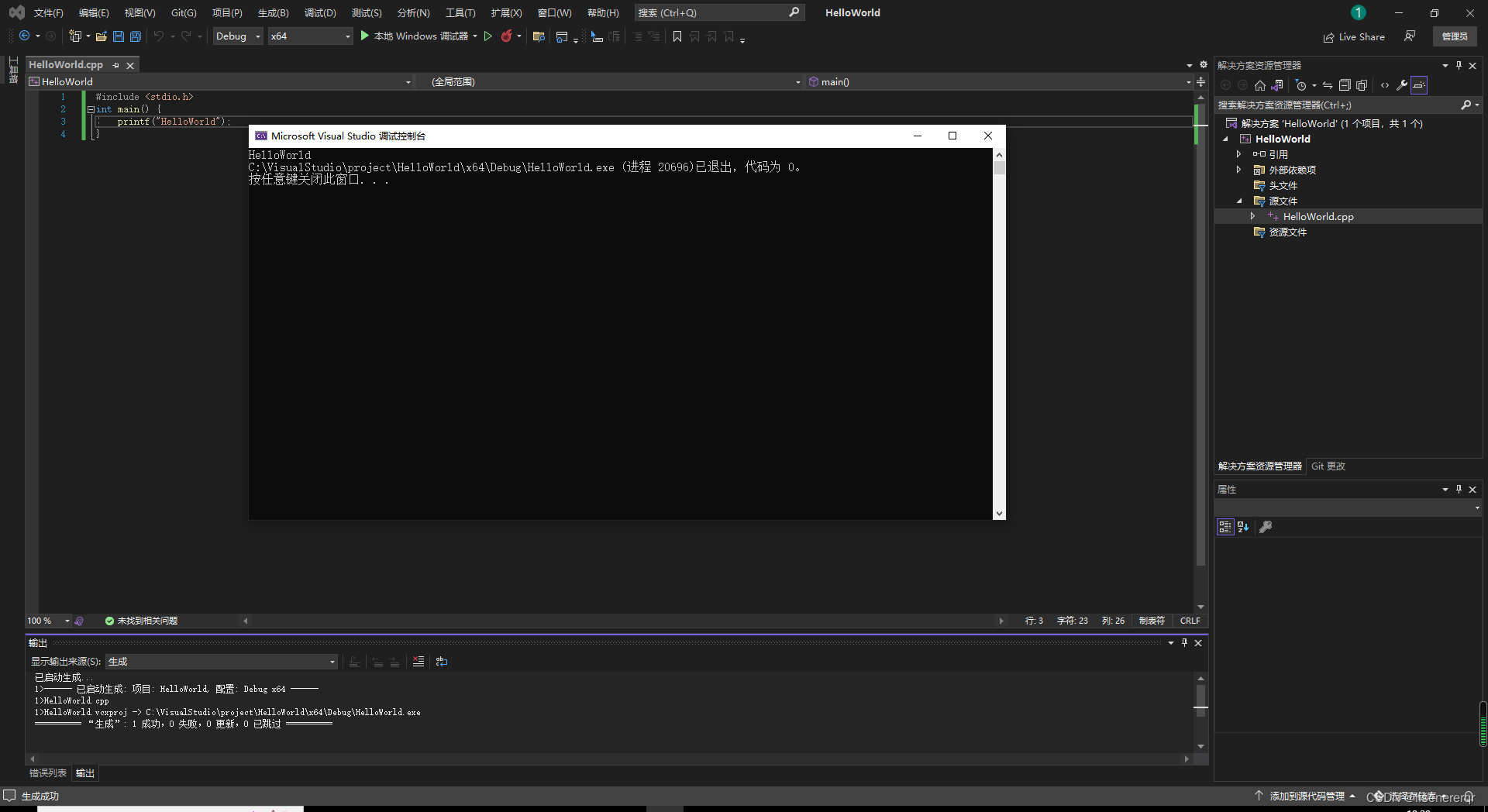Click the Save All icon
Screen dimensions: 1488x812
[136, 36]
